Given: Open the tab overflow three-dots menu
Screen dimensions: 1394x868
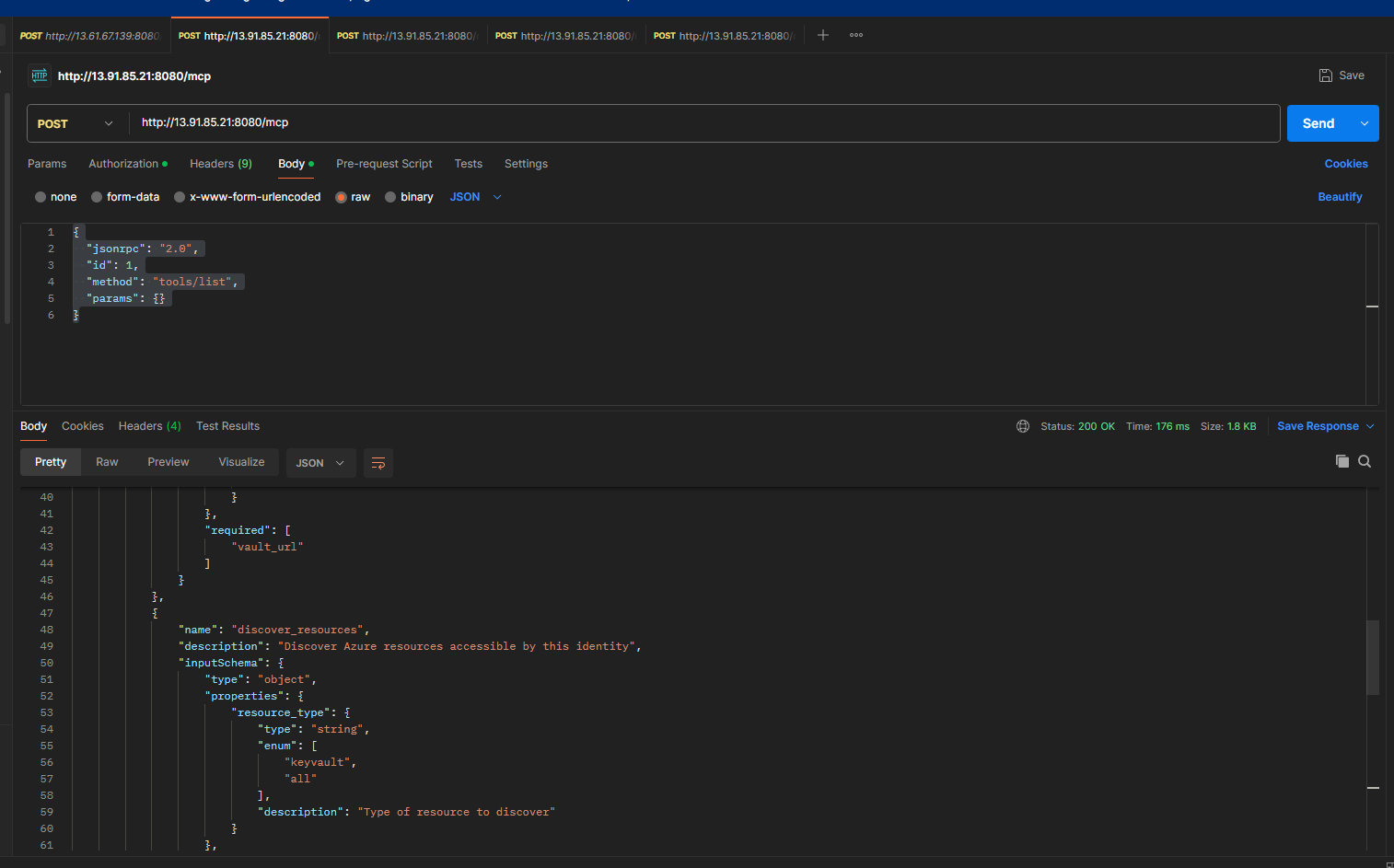Looking at the screenshot, I should coord(856,35).
